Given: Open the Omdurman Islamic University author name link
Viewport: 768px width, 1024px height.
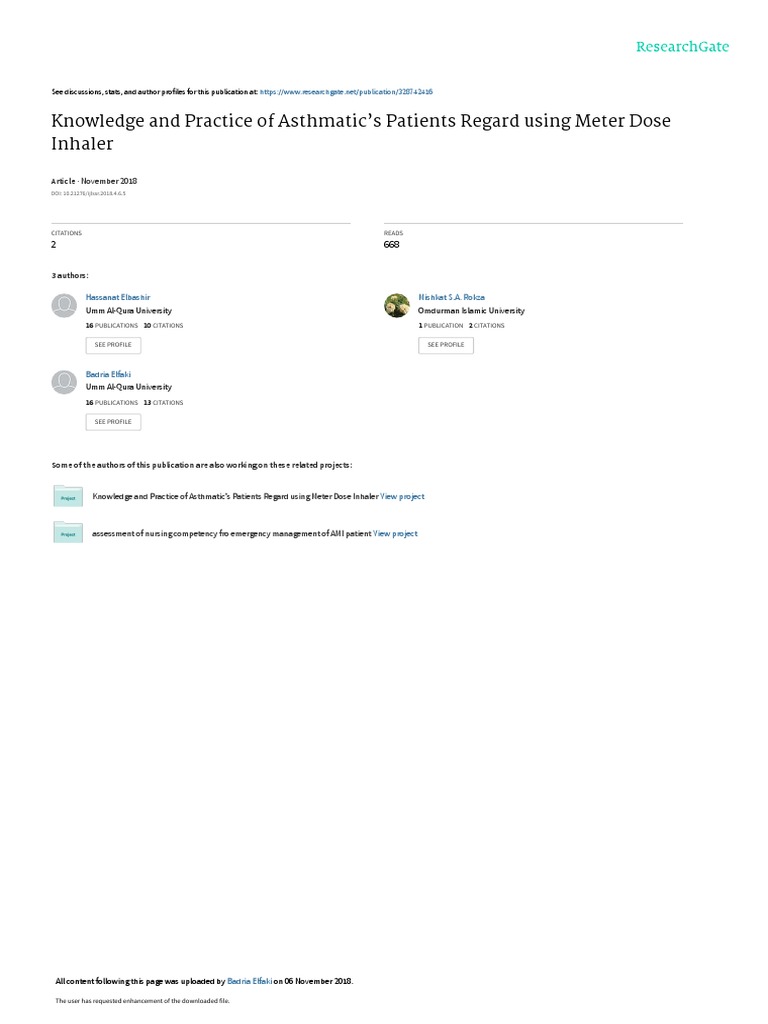Looking at the screenshot, I should coord(451,297).
